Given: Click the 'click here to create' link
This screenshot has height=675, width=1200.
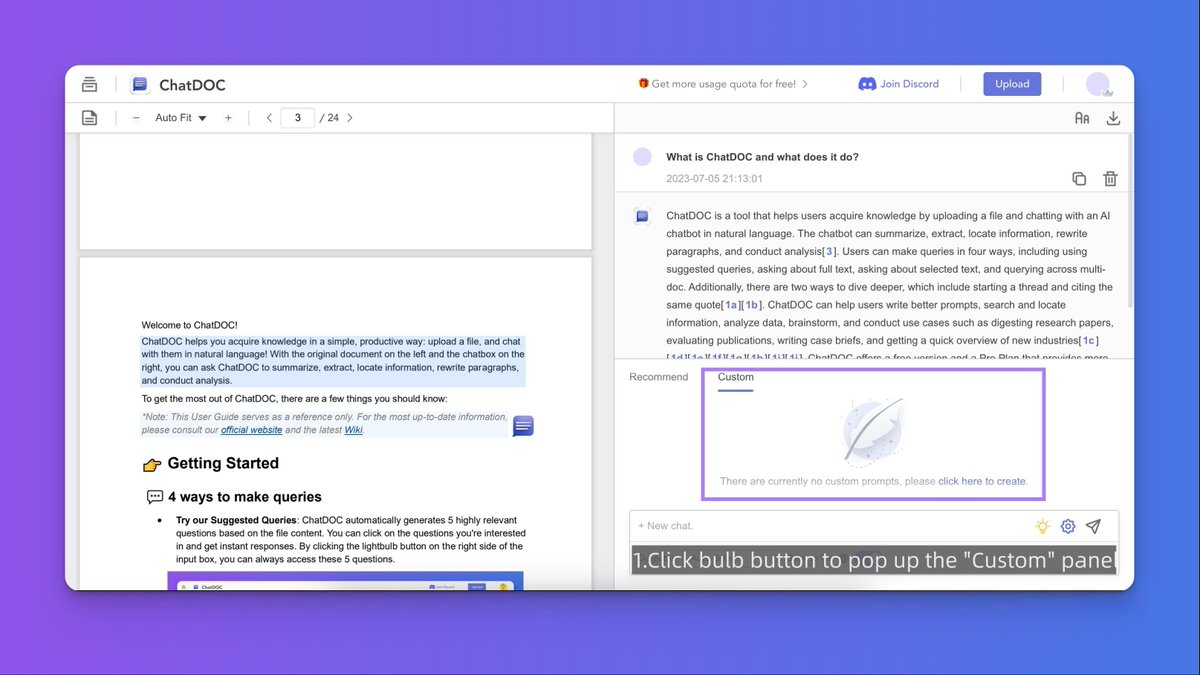Looking at the screenshot, I should pyautogui.click(x=982, y=481).
